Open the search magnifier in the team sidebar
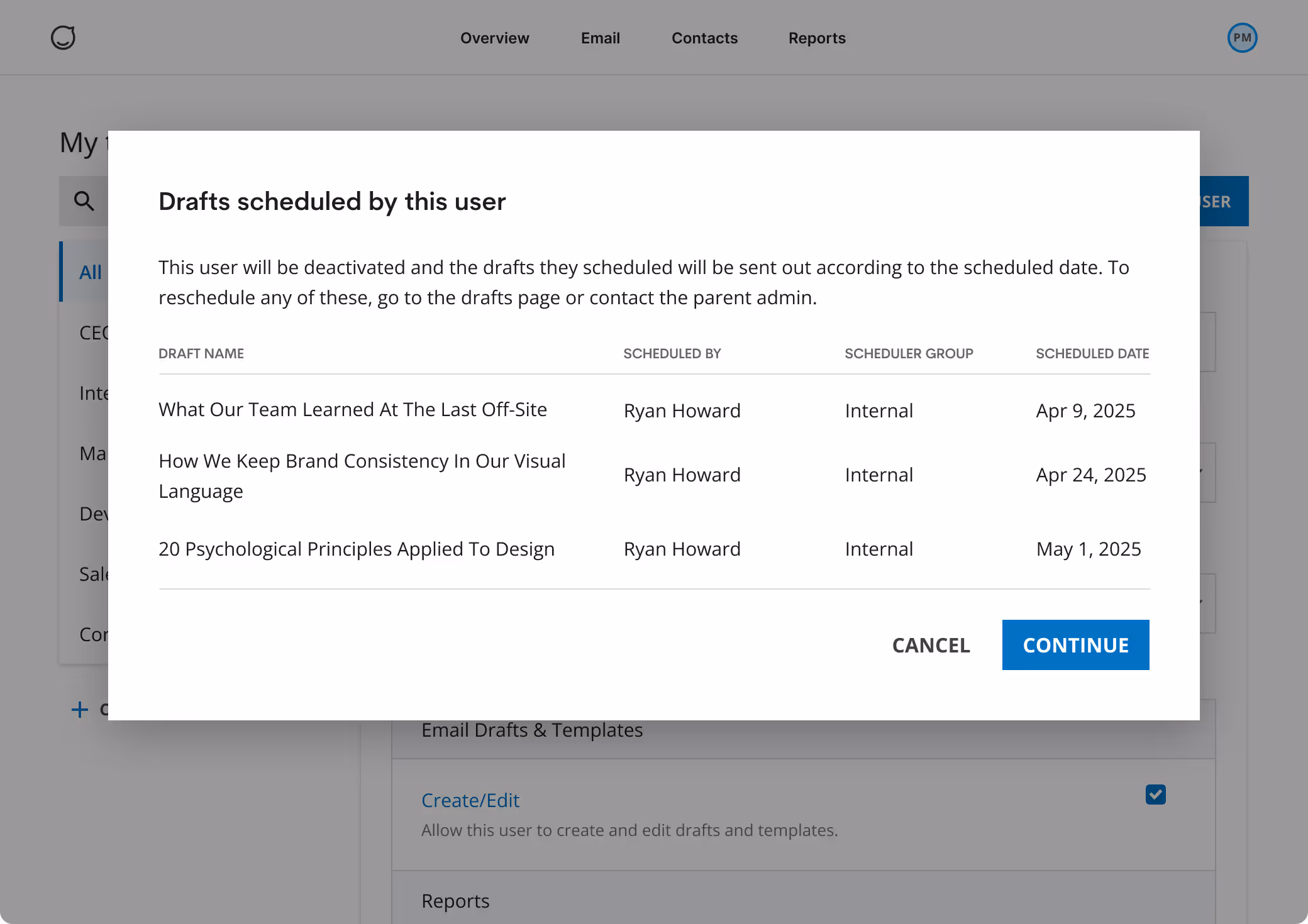1308x924 pixels. click(84, 201)
